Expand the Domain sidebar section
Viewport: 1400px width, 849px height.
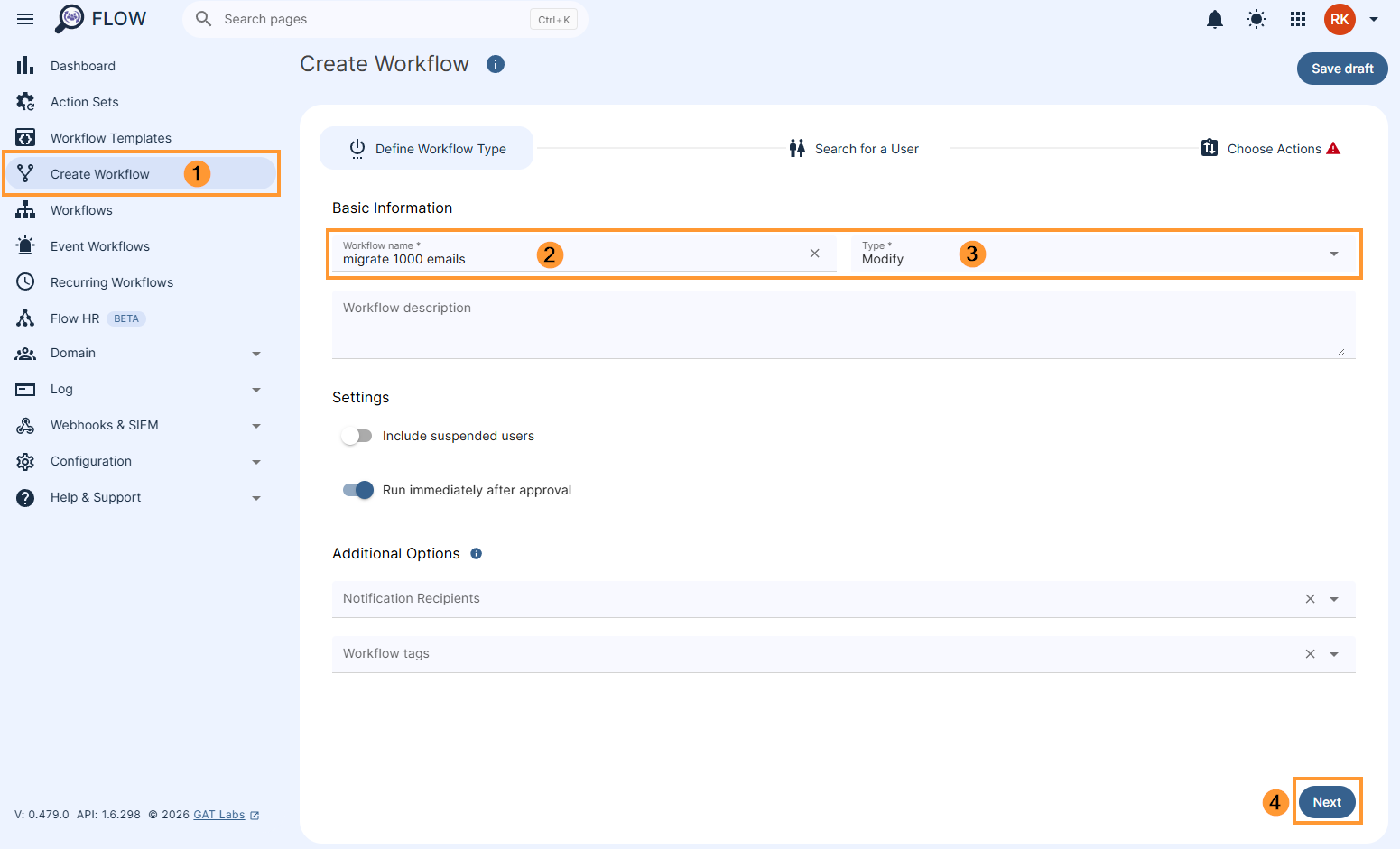(x=256, y=354)
